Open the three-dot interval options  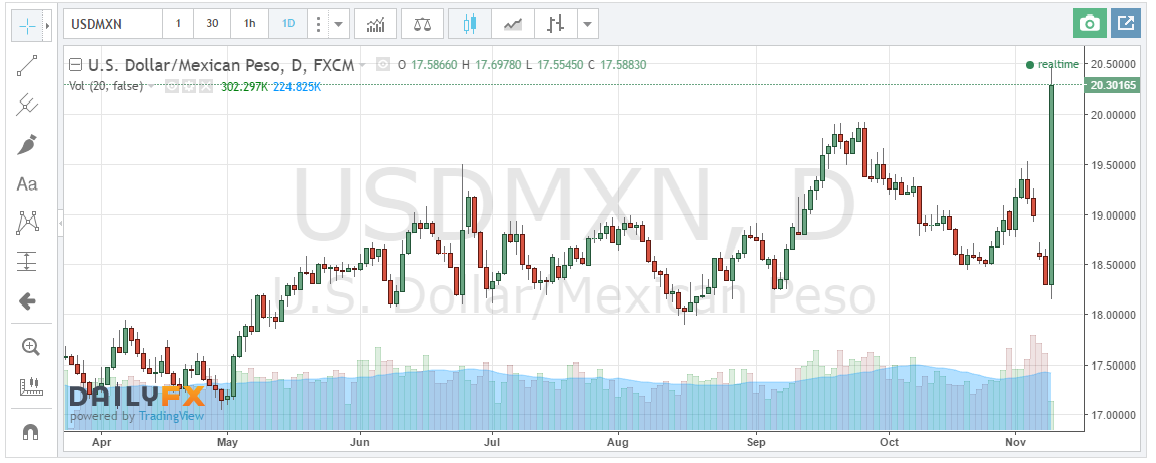(318, 24)
